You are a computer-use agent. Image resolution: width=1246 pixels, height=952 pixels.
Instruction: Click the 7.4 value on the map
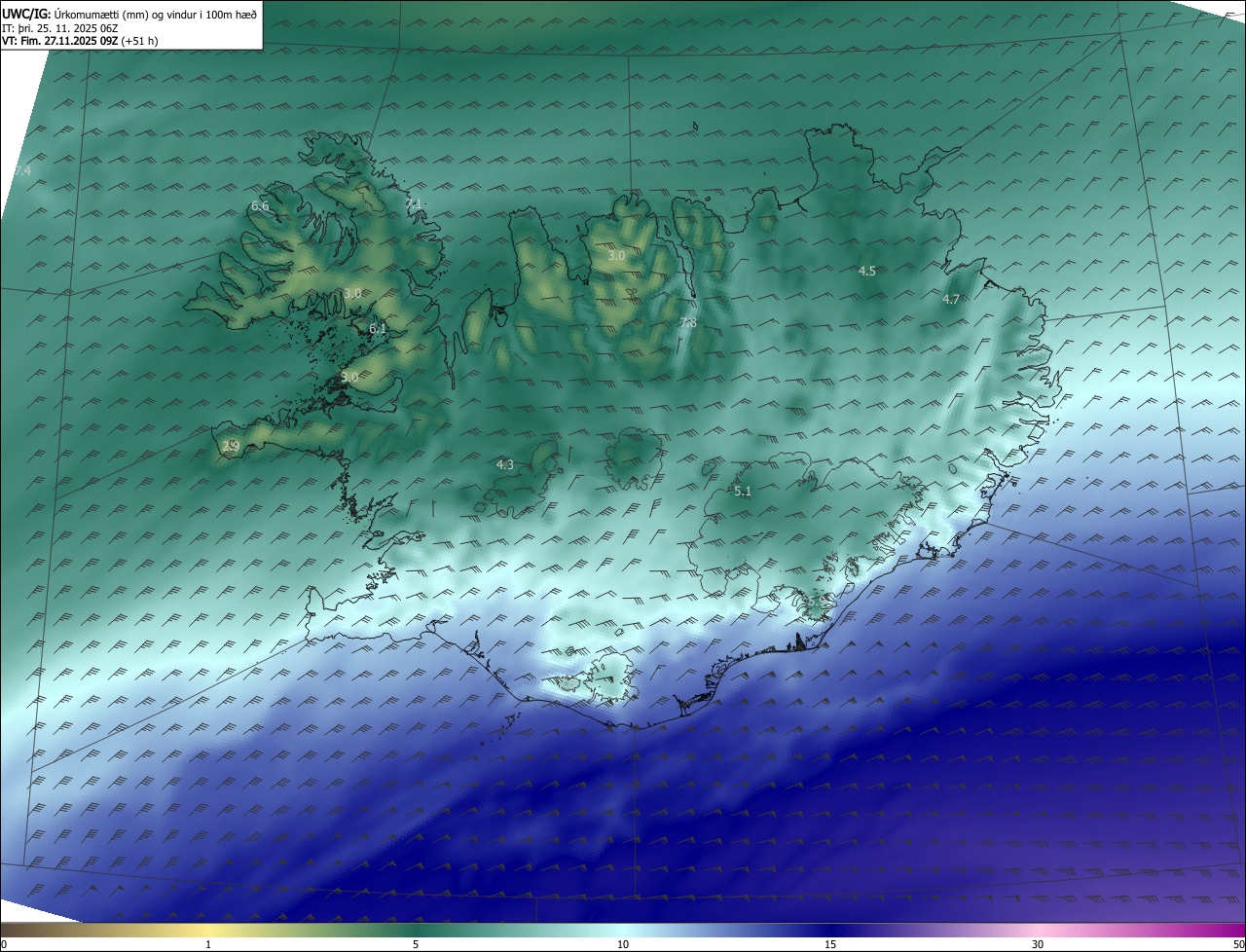(x=22, y=171)
